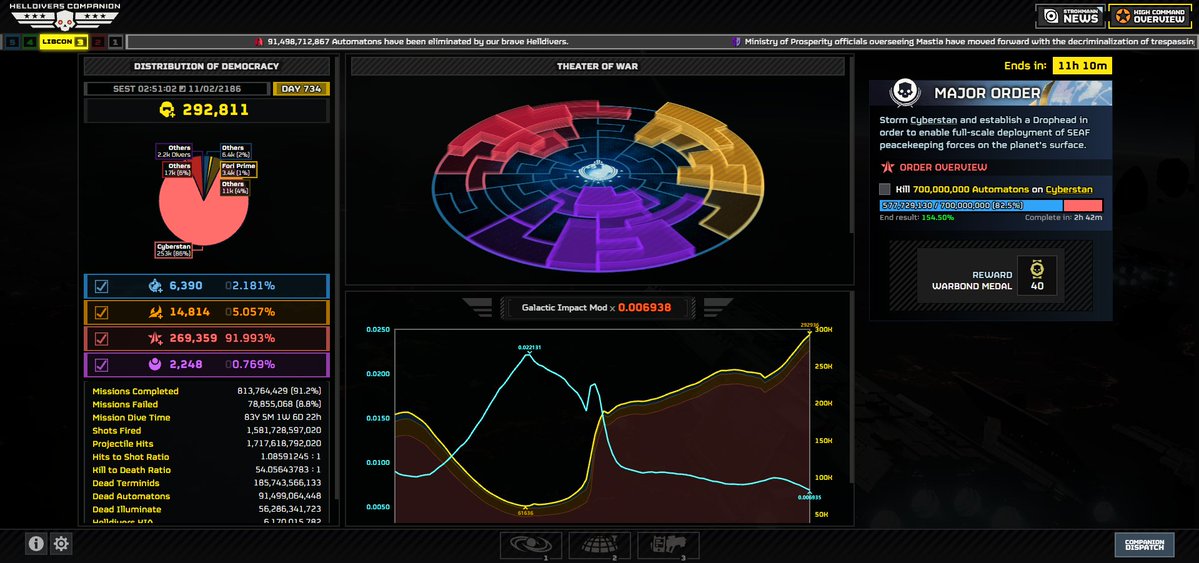Screen dimensions: 1199x563
Task: Toggle the red Automaton faction checkbox
Action: point(101,338)
